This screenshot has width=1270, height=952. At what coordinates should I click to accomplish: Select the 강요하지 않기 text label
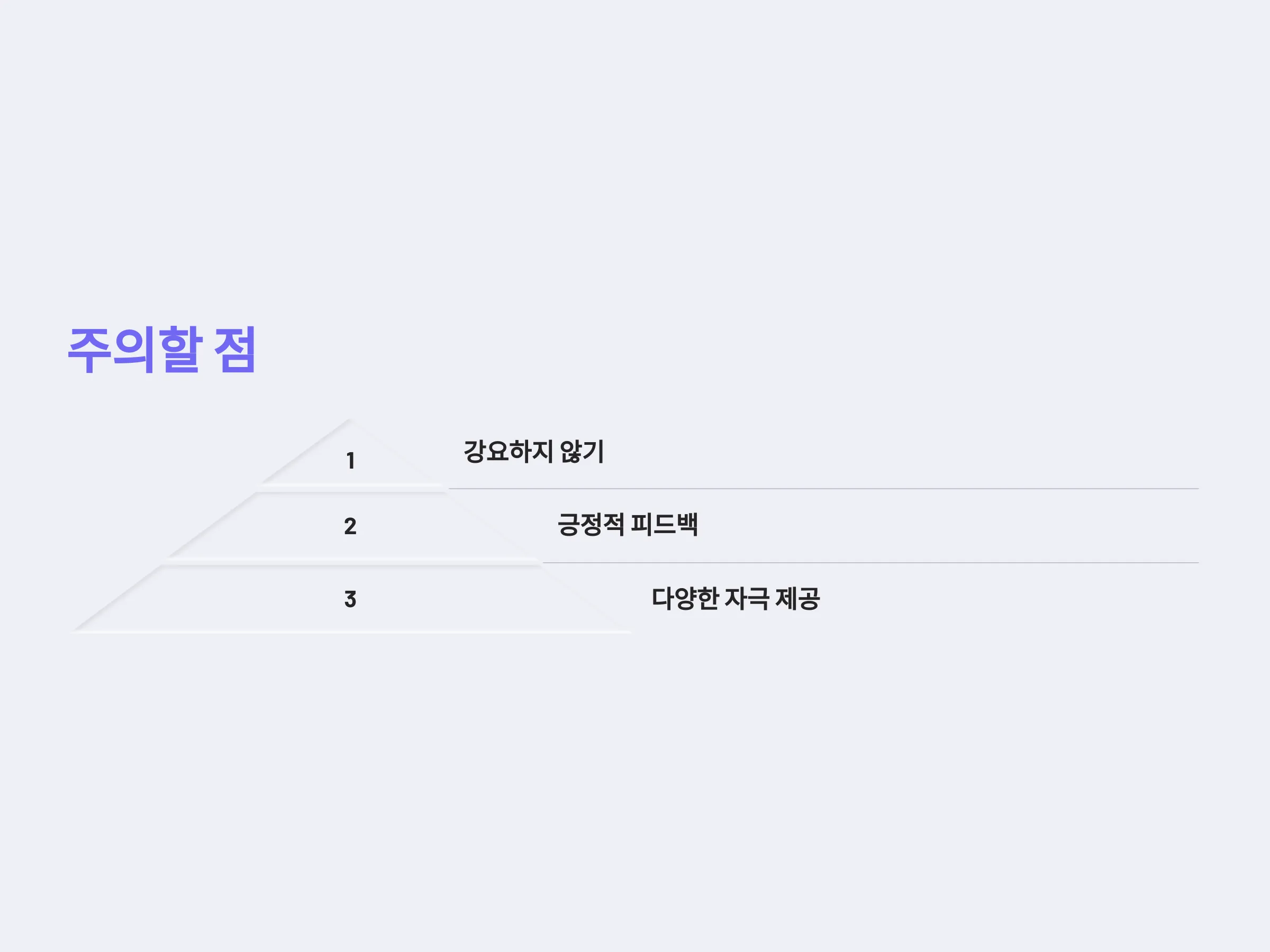(533, 452)
